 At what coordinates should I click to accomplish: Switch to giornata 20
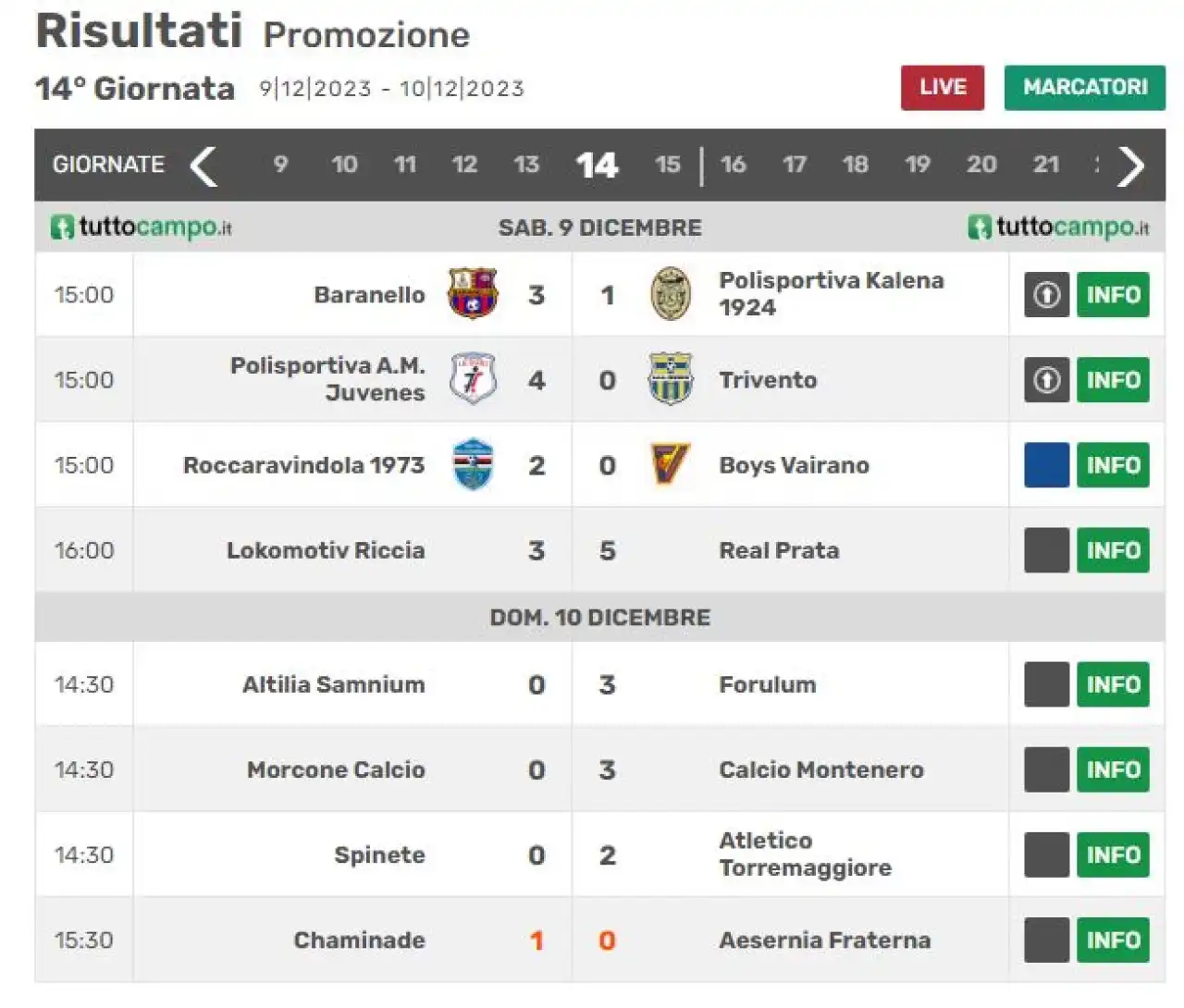coord(981,165)
